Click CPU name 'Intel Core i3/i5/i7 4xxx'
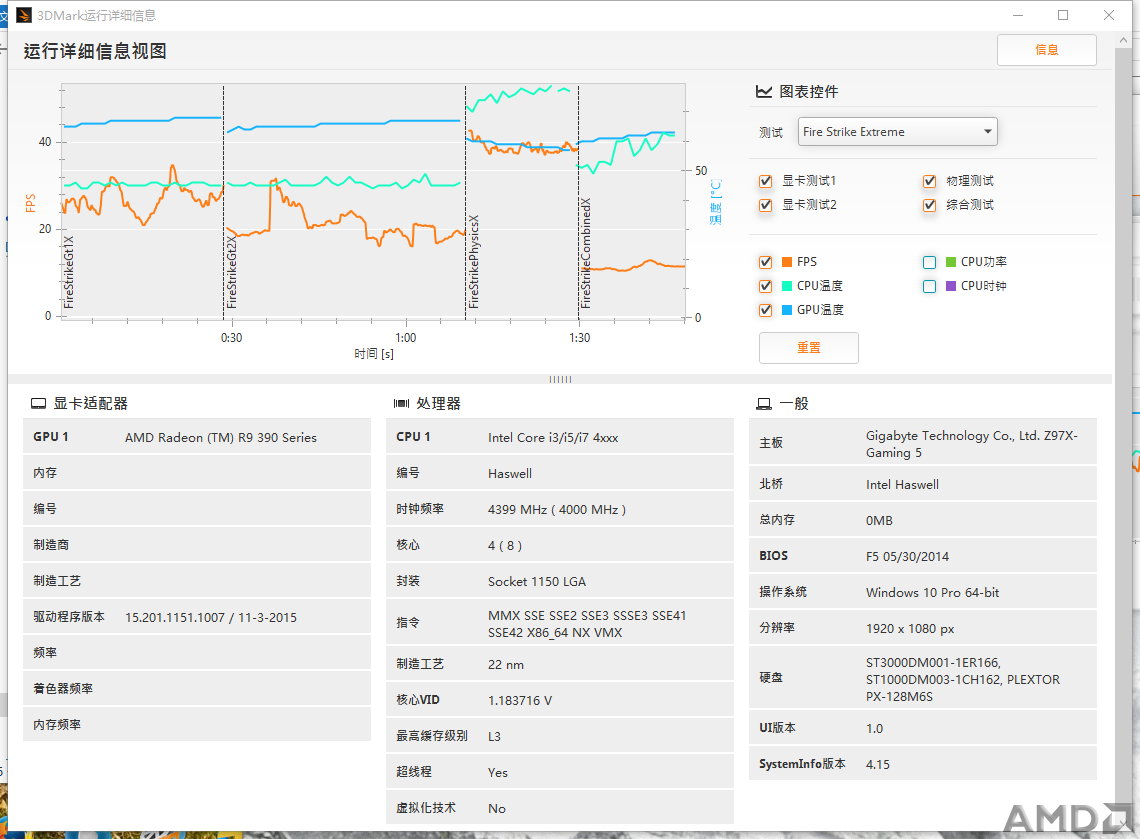Screen dimensions: 1140x839 553,438
